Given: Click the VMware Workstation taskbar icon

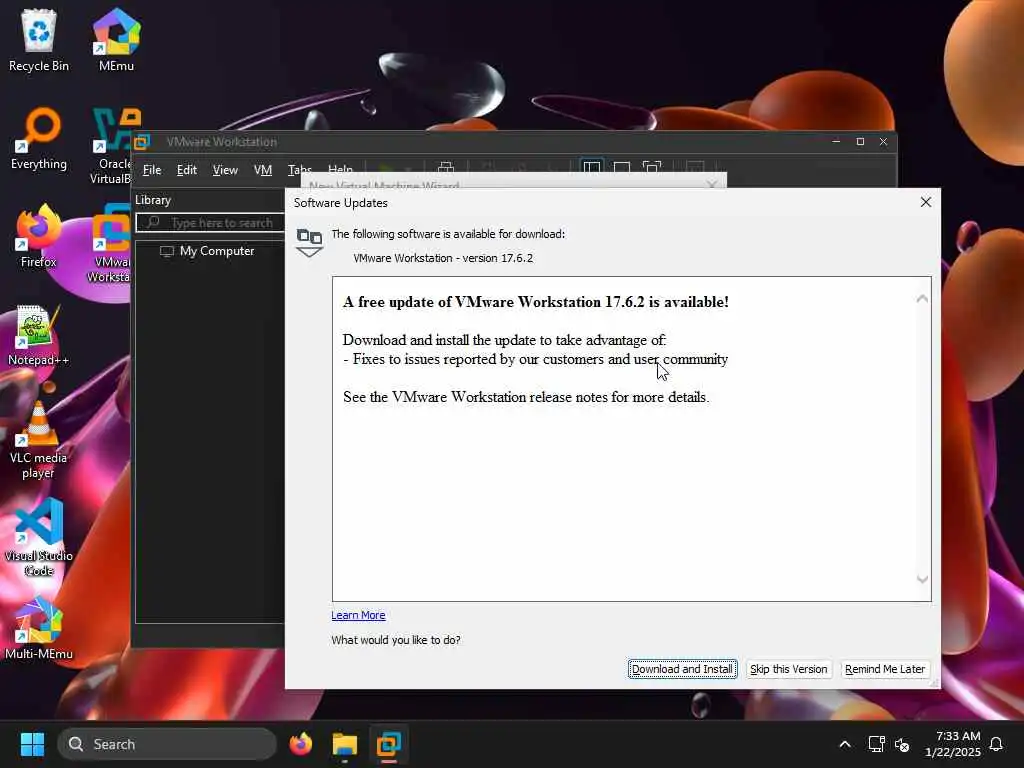Looking at the screenshot, I should [x=389, y=744].
